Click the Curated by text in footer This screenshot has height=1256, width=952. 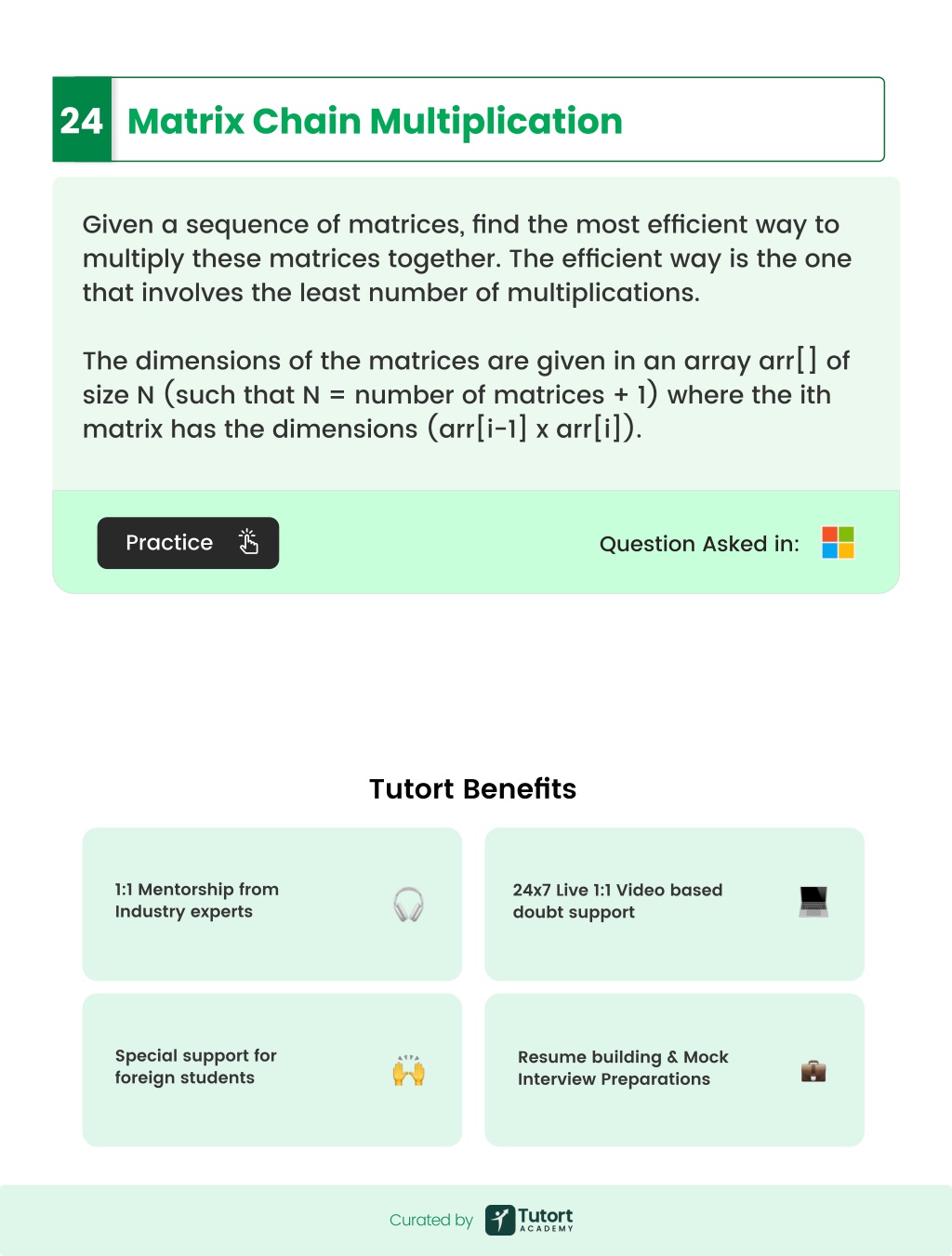tap(431, 1220)
